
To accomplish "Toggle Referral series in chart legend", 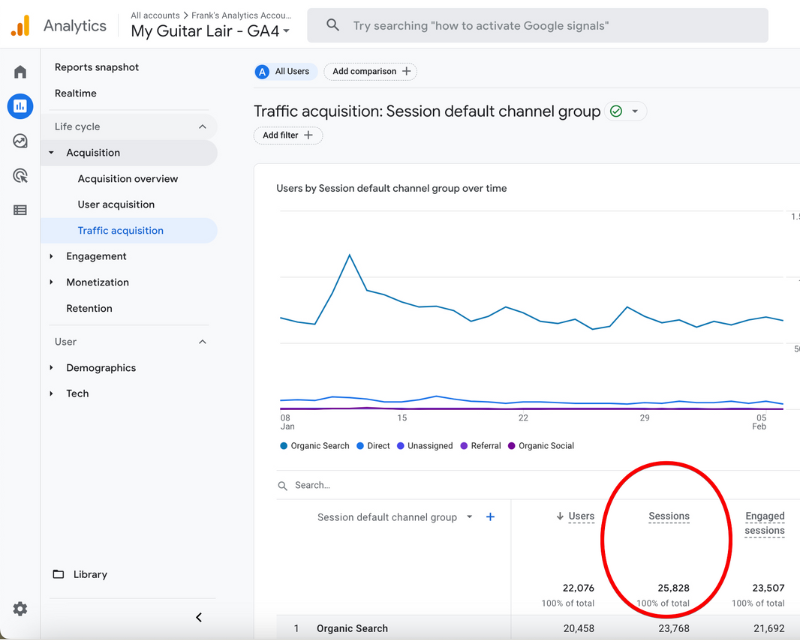I will pyautogui.click(x=485, y=446).
